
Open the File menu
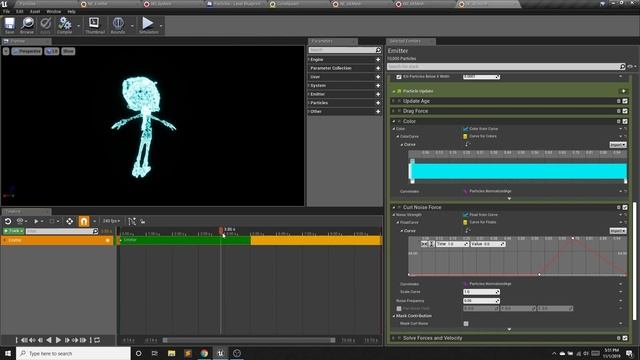click(6, 11)
